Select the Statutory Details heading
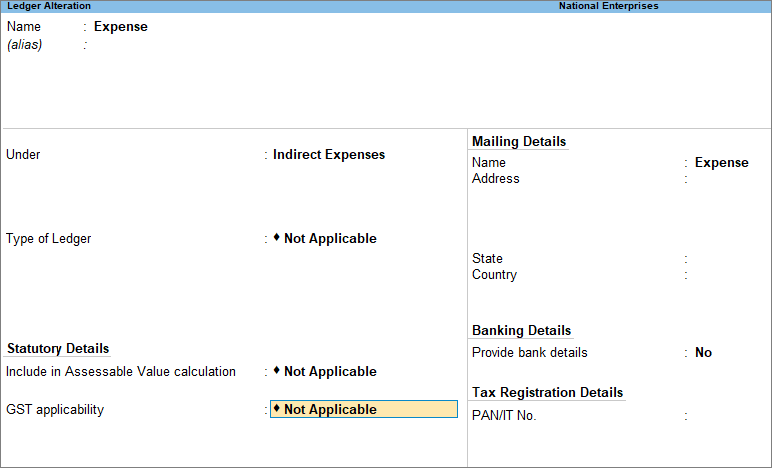The image size is (772, 468). pos(58,349)
